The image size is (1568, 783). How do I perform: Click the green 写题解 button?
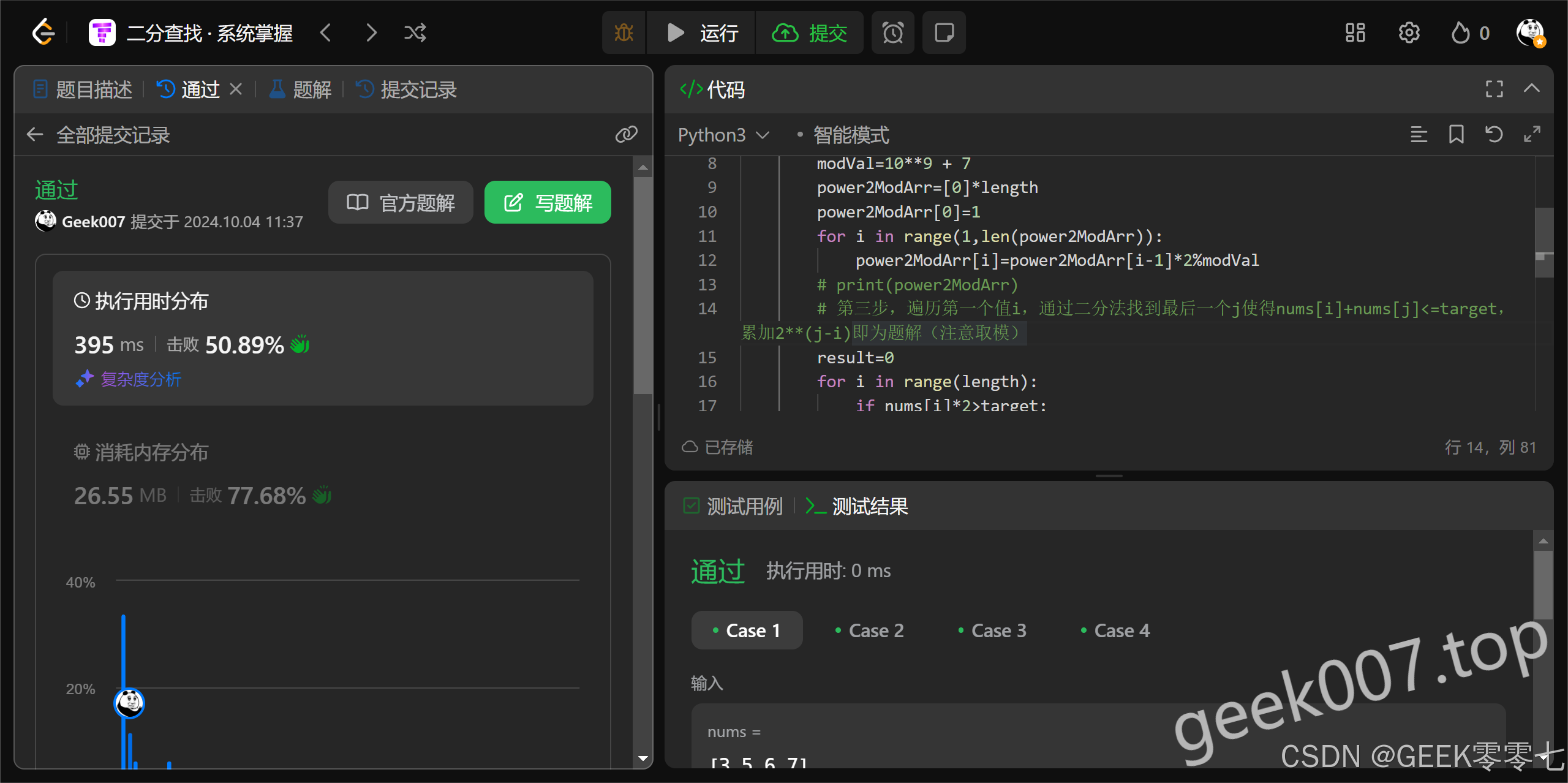click(x=548, y=202)
